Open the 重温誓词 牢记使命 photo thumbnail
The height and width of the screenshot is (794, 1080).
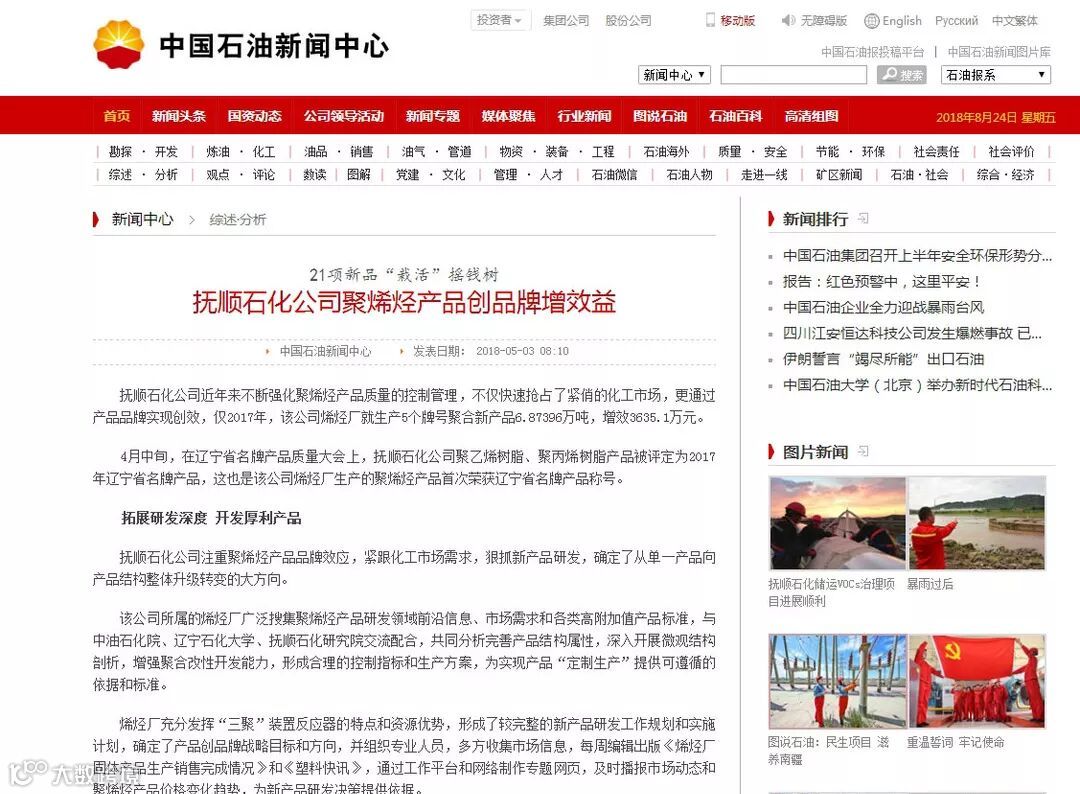click(x=977, y=681)
